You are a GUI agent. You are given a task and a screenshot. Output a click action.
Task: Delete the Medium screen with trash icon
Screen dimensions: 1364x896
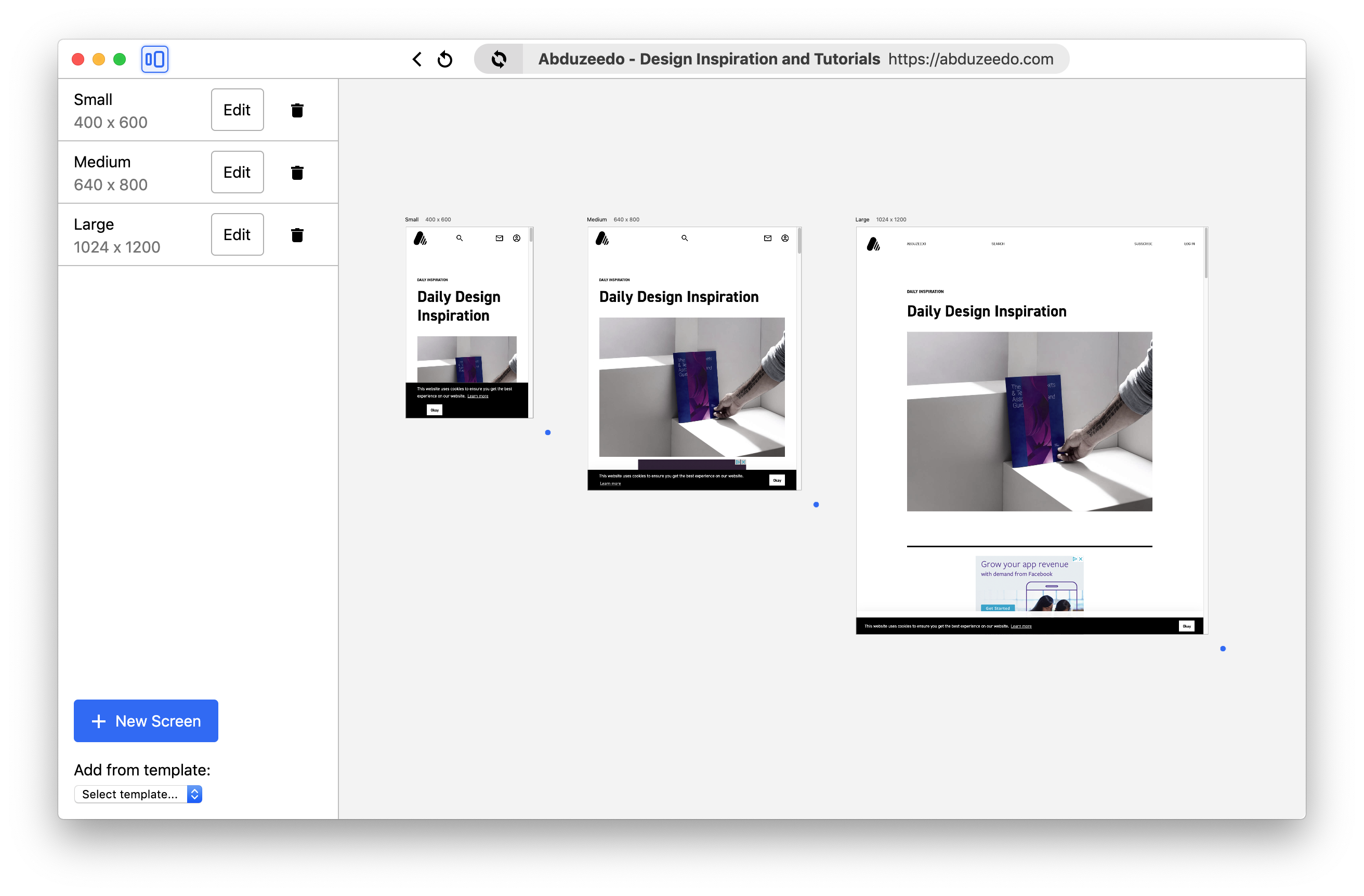click(x=297, y=173)
